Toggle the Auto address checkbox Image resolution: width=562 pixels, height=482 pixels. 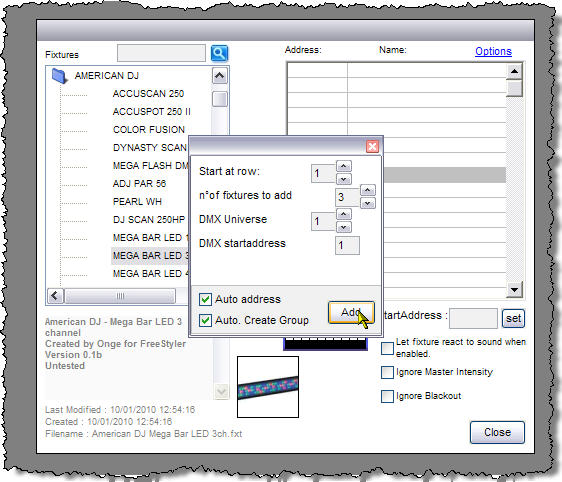click(x=205, y=299)
